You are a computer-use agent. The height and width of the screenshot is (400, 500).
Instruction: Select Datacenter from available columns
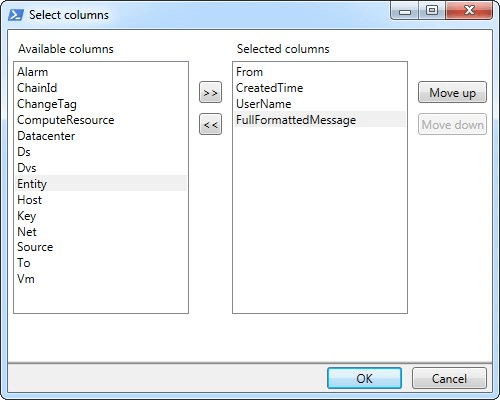(x=101, y=136)
